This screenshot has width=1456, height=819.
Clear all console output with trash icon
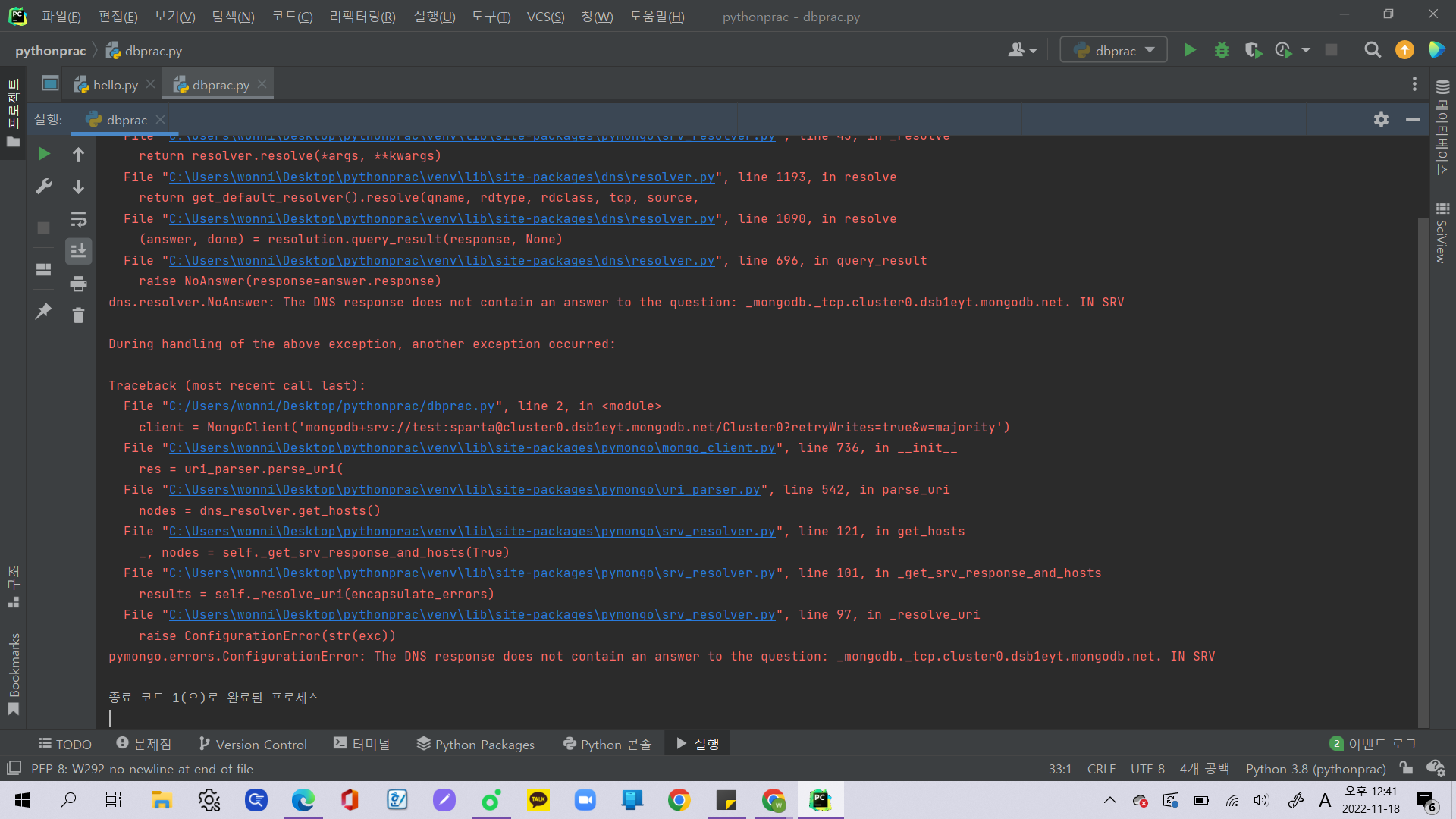tap(78, 315)
